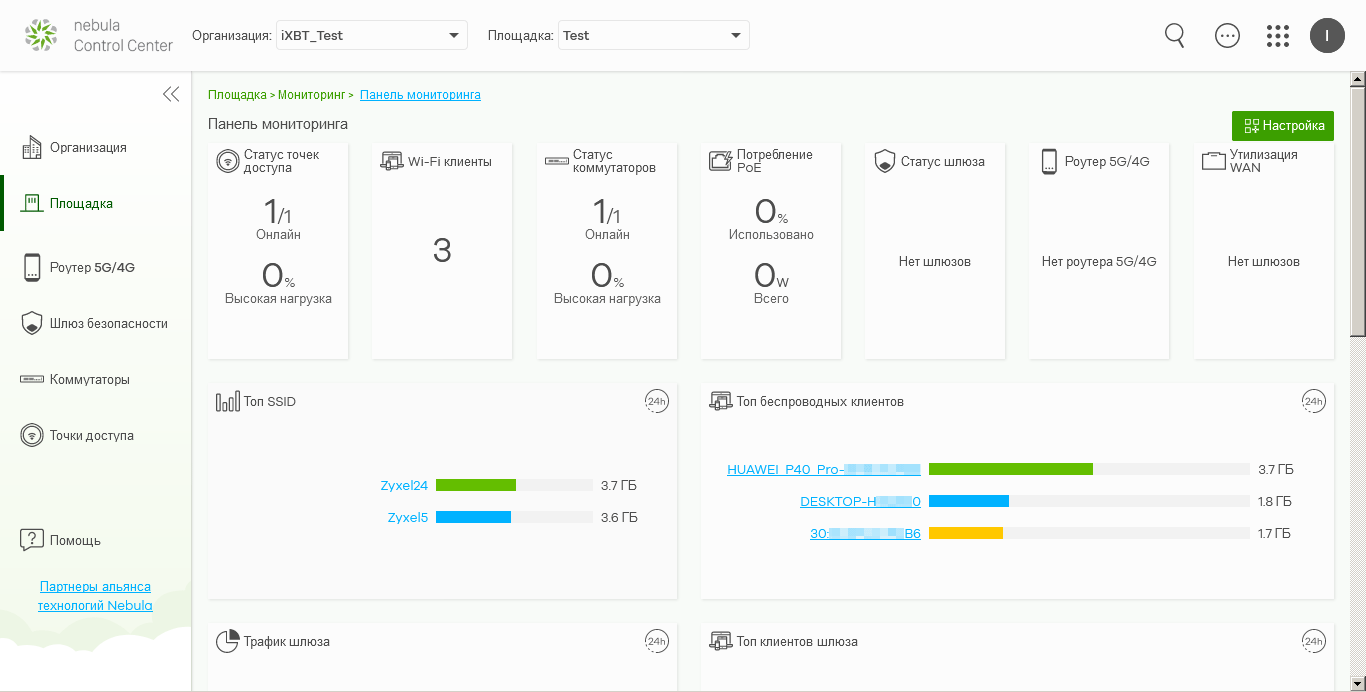Select Точки доступа in the sidebar

click(x=91, y=436)
